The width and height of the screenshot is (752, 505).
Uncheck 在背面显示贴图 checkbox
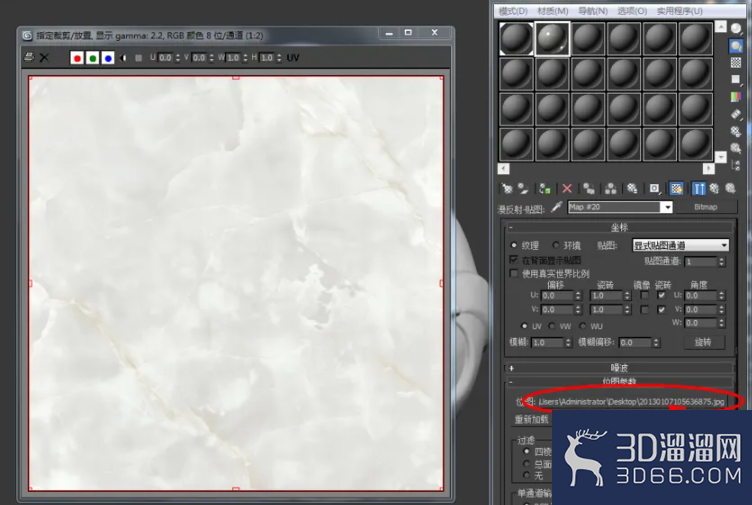514,259
